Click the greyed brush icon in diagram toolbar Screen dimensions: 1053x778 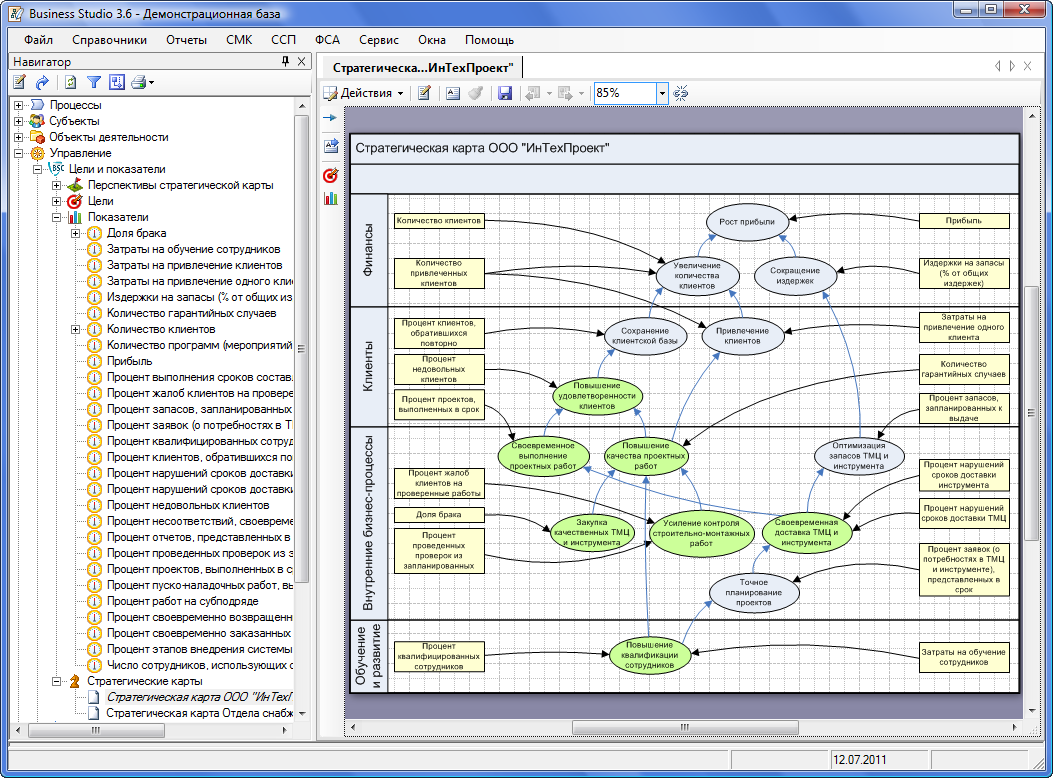(x=476, y=93)
